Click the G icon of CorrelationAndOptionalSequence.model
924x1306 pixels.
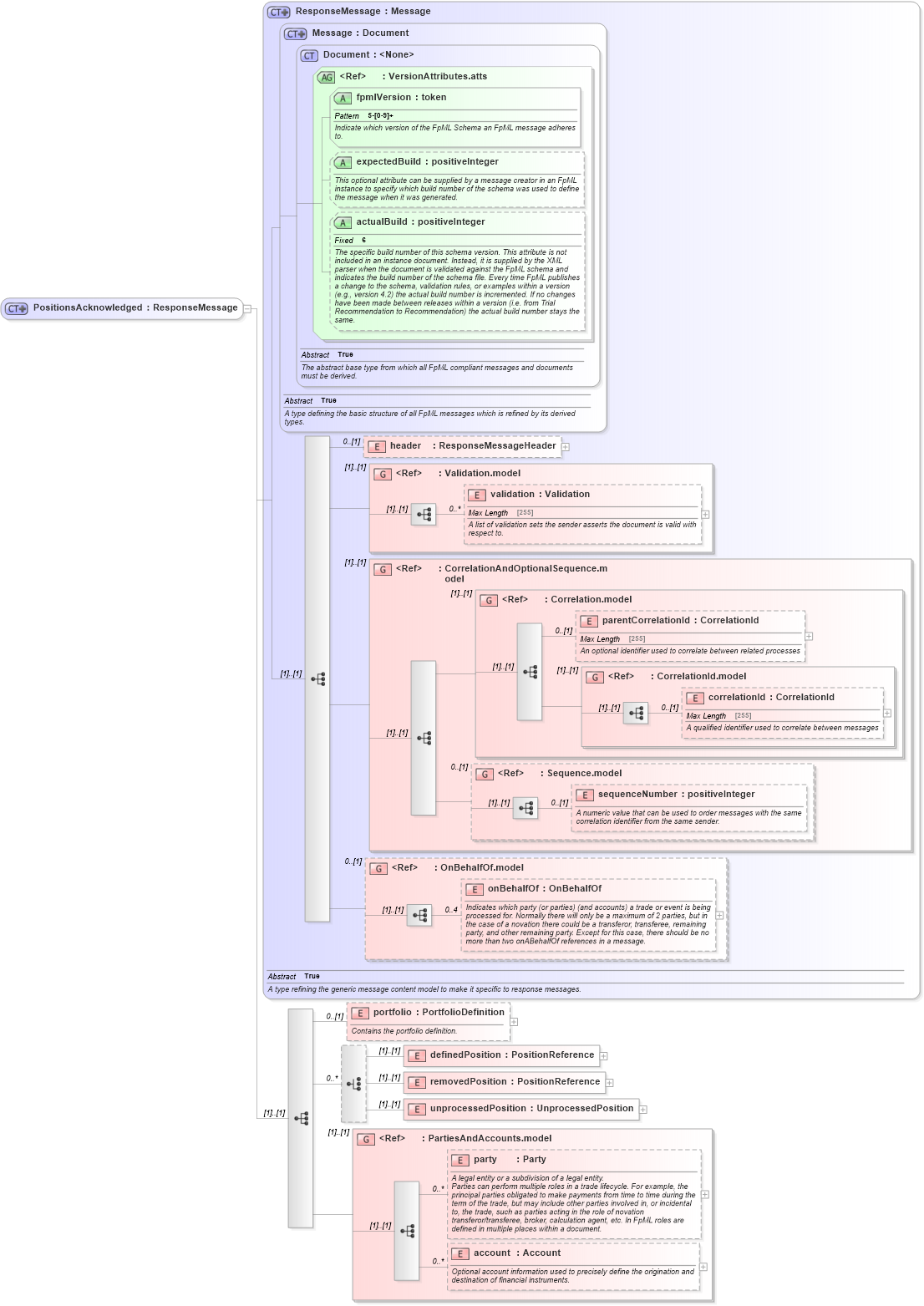383,570
